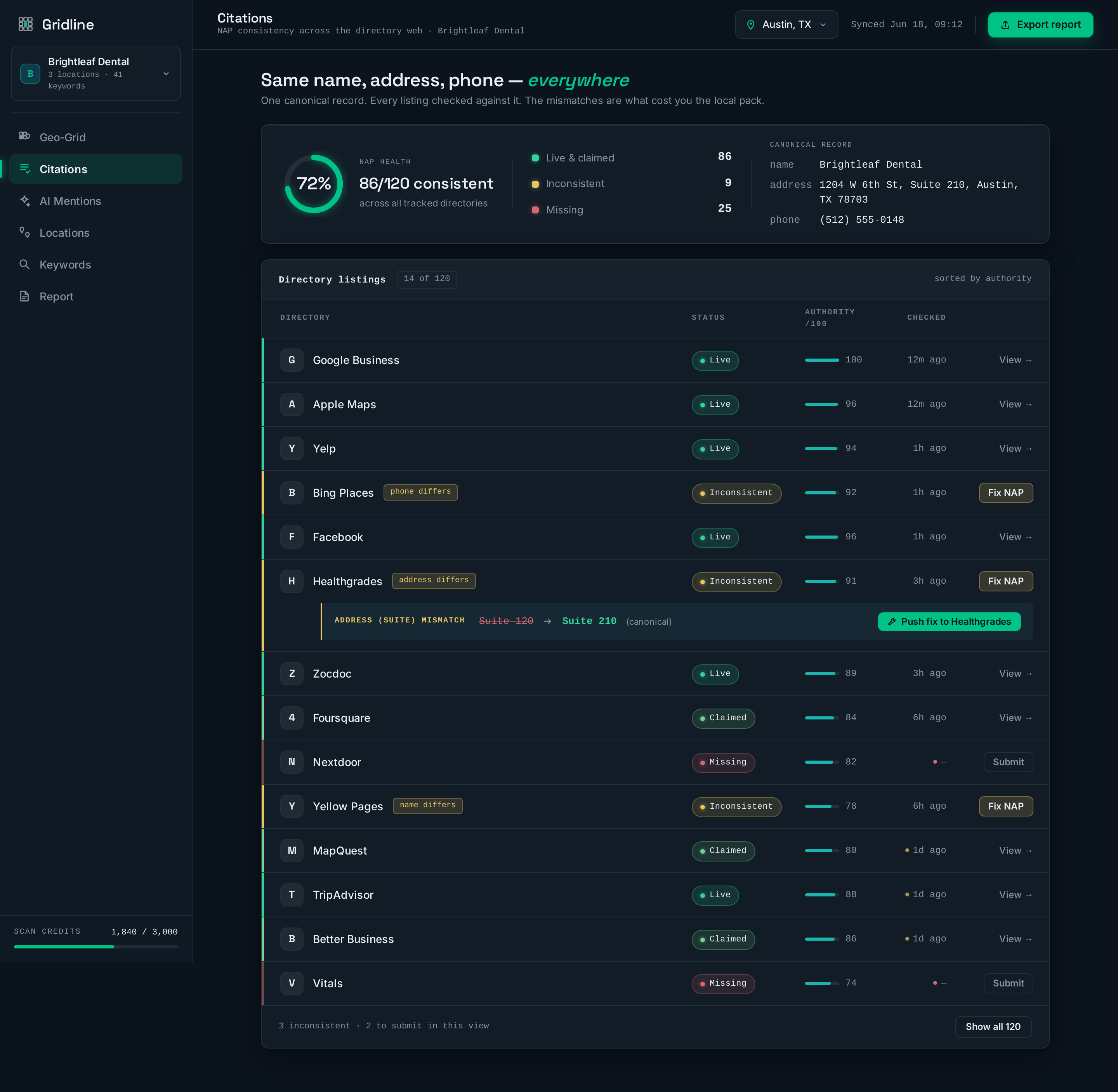Open the Report section
This screenshot has height=1092, width=1118.
click(x=96, y=296)
